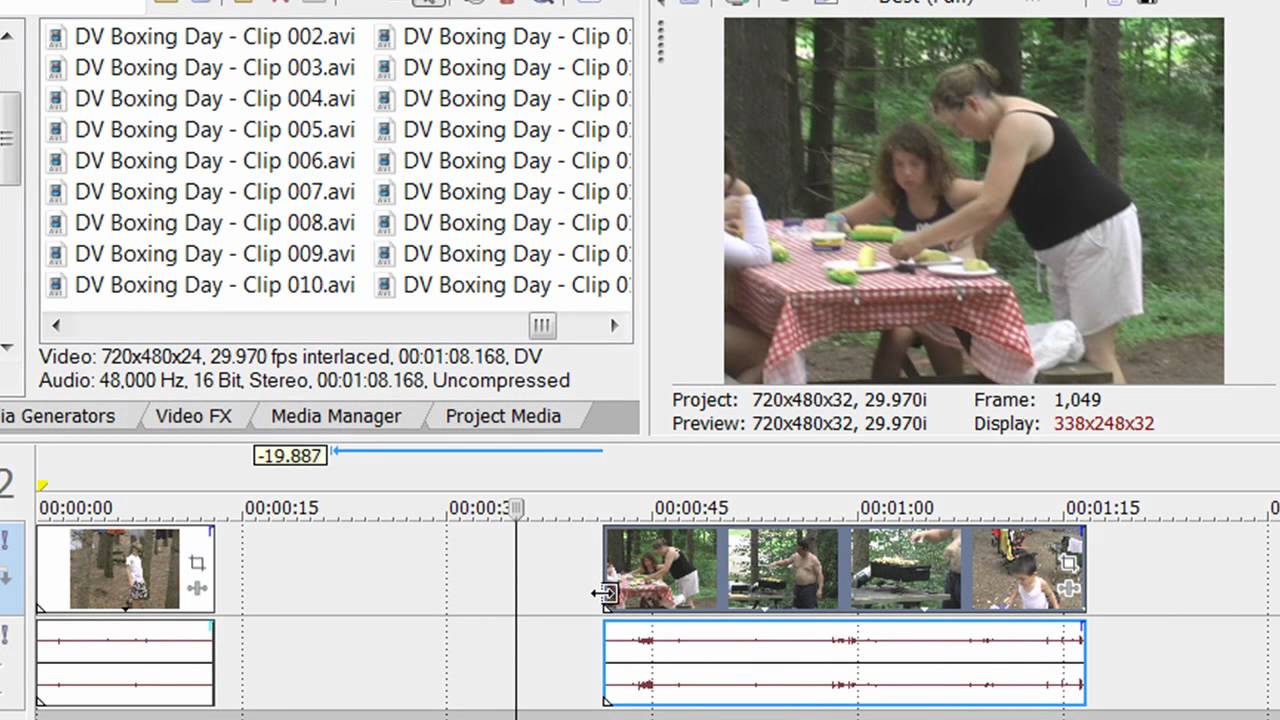Click the timeline playhead cursor handle

(x=516, y=509)
